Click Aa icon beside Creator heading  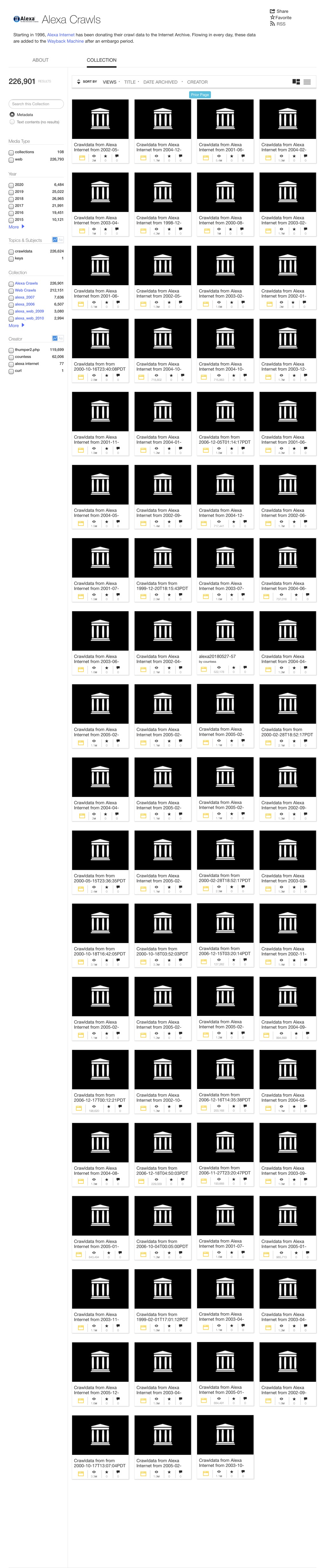61,338
